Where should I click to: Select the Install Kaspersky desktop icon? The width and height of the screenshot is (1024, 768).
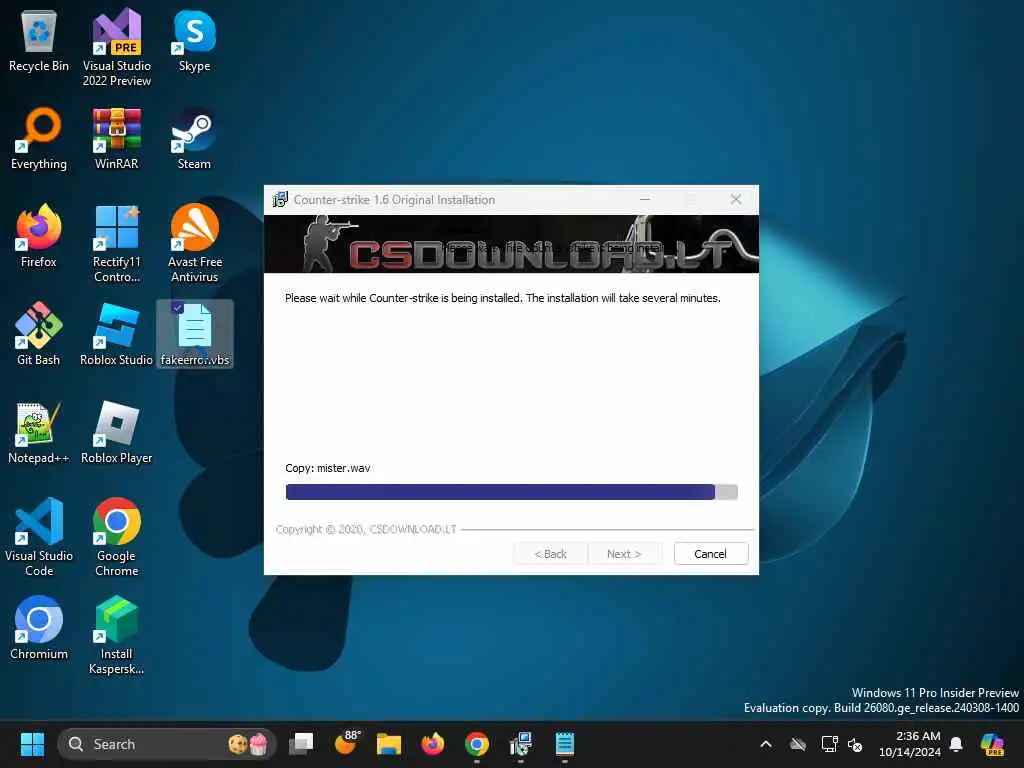tap(117, 635)
